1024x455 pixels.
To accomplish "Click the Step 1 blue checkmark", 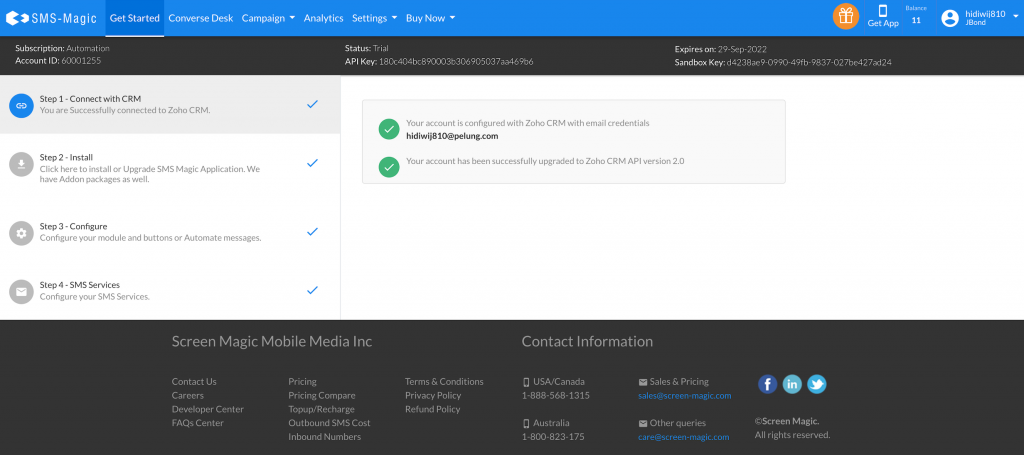I will [312, 104].
